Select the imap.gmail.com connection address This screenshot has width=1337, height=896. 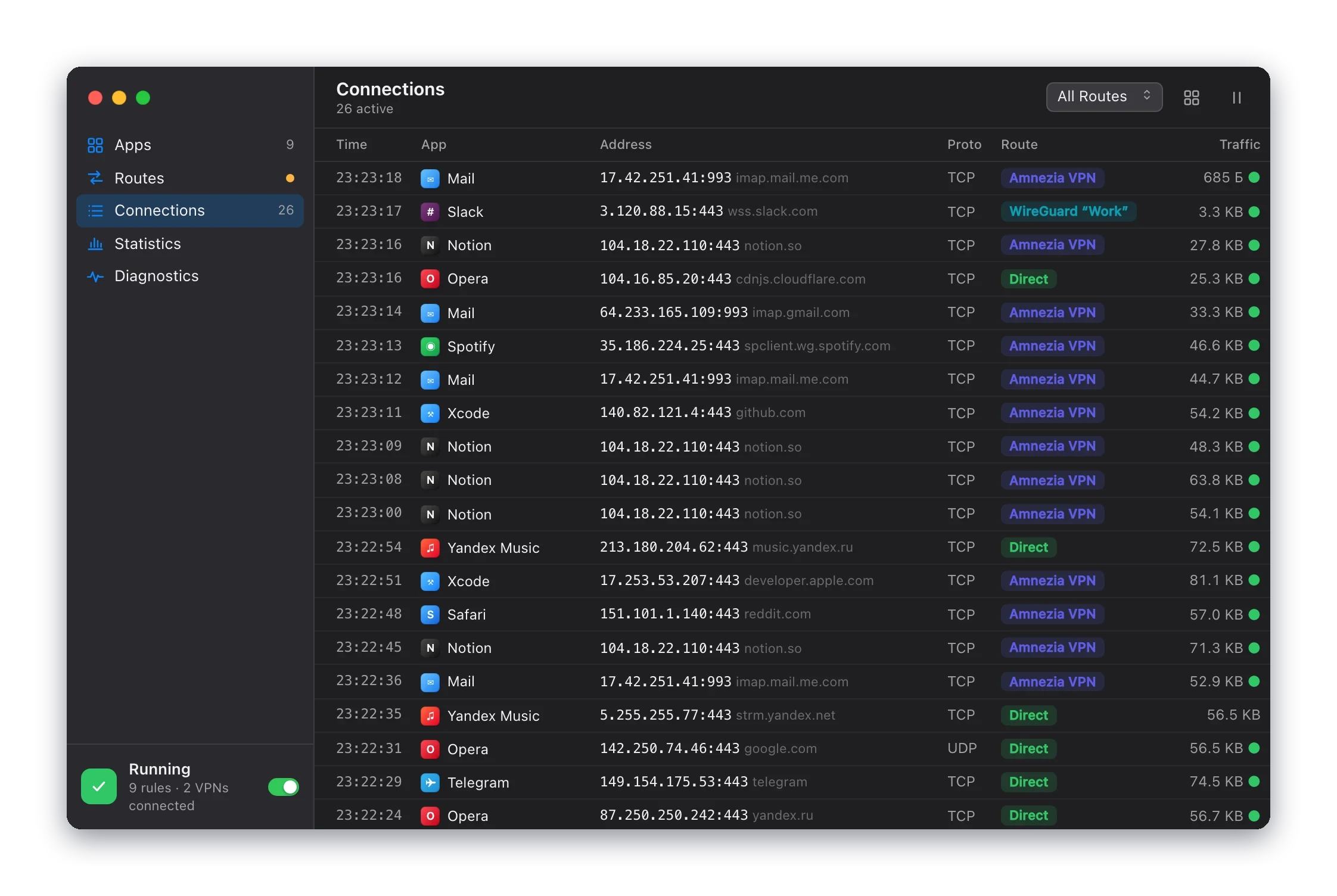click(x=725, y=312)
